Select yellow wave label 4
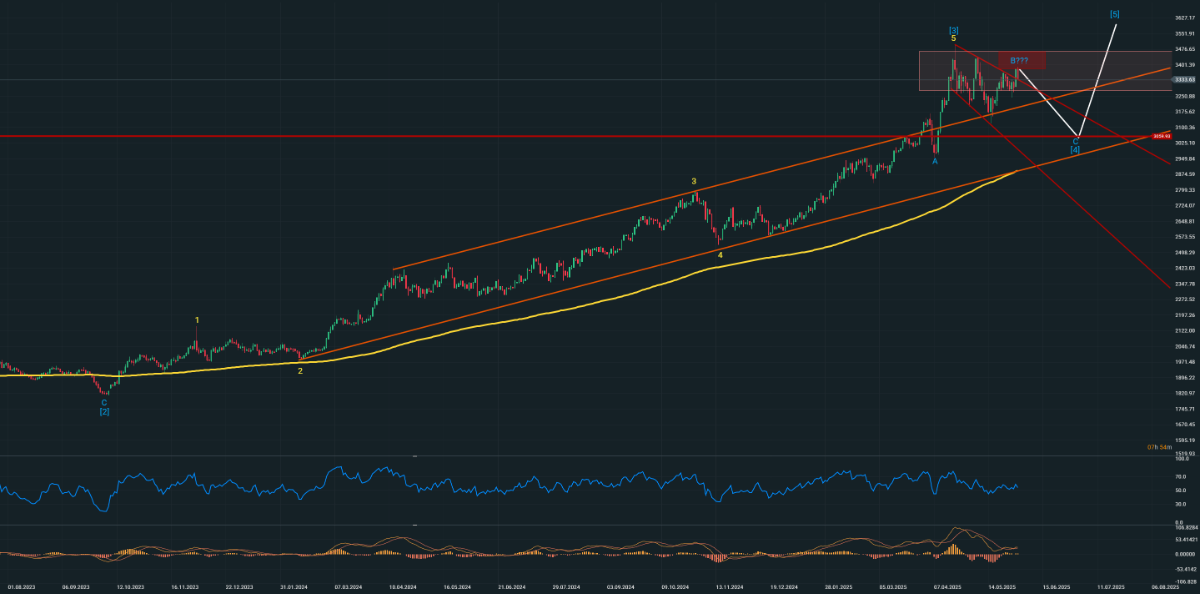1200x594 pixels. 720,255
